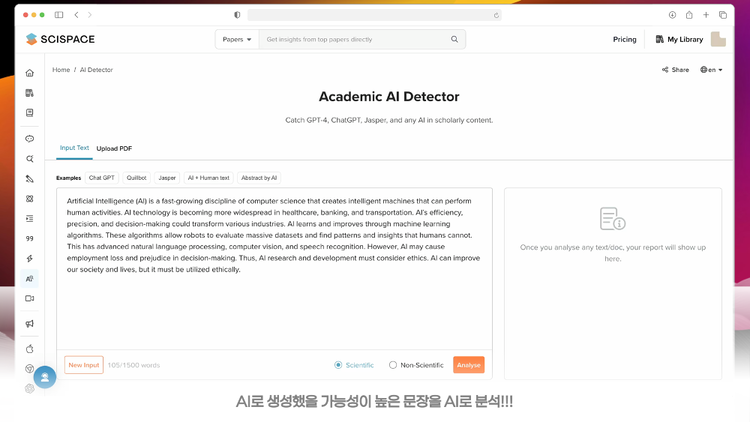This screenshot has width=750, height=422.
Task: Click inside the text input area
Action: (x=275, y=268)
